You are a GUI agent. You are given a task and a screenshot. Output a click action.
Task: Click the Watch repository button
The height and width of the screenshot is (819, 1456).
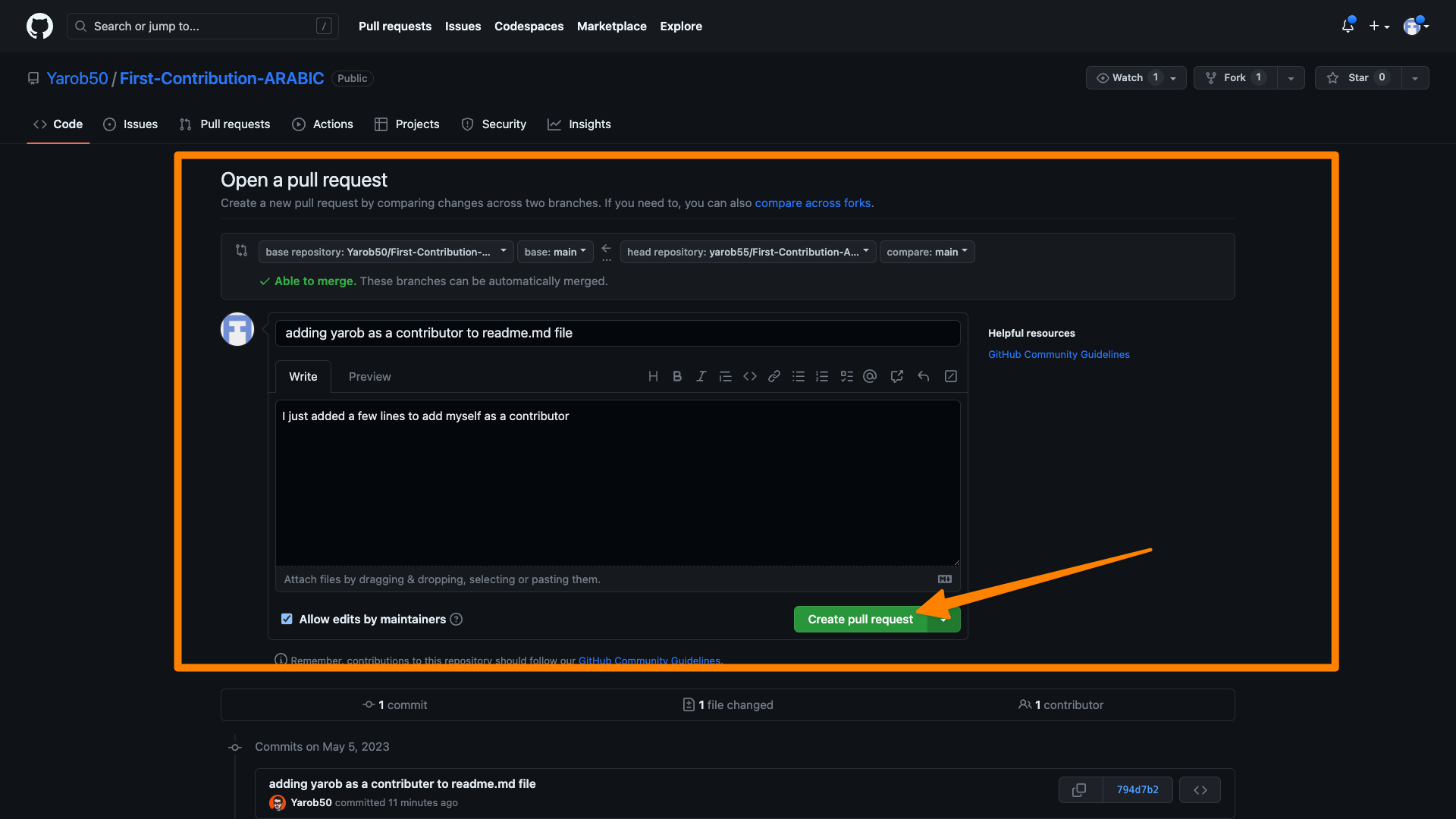[1127, 77]
